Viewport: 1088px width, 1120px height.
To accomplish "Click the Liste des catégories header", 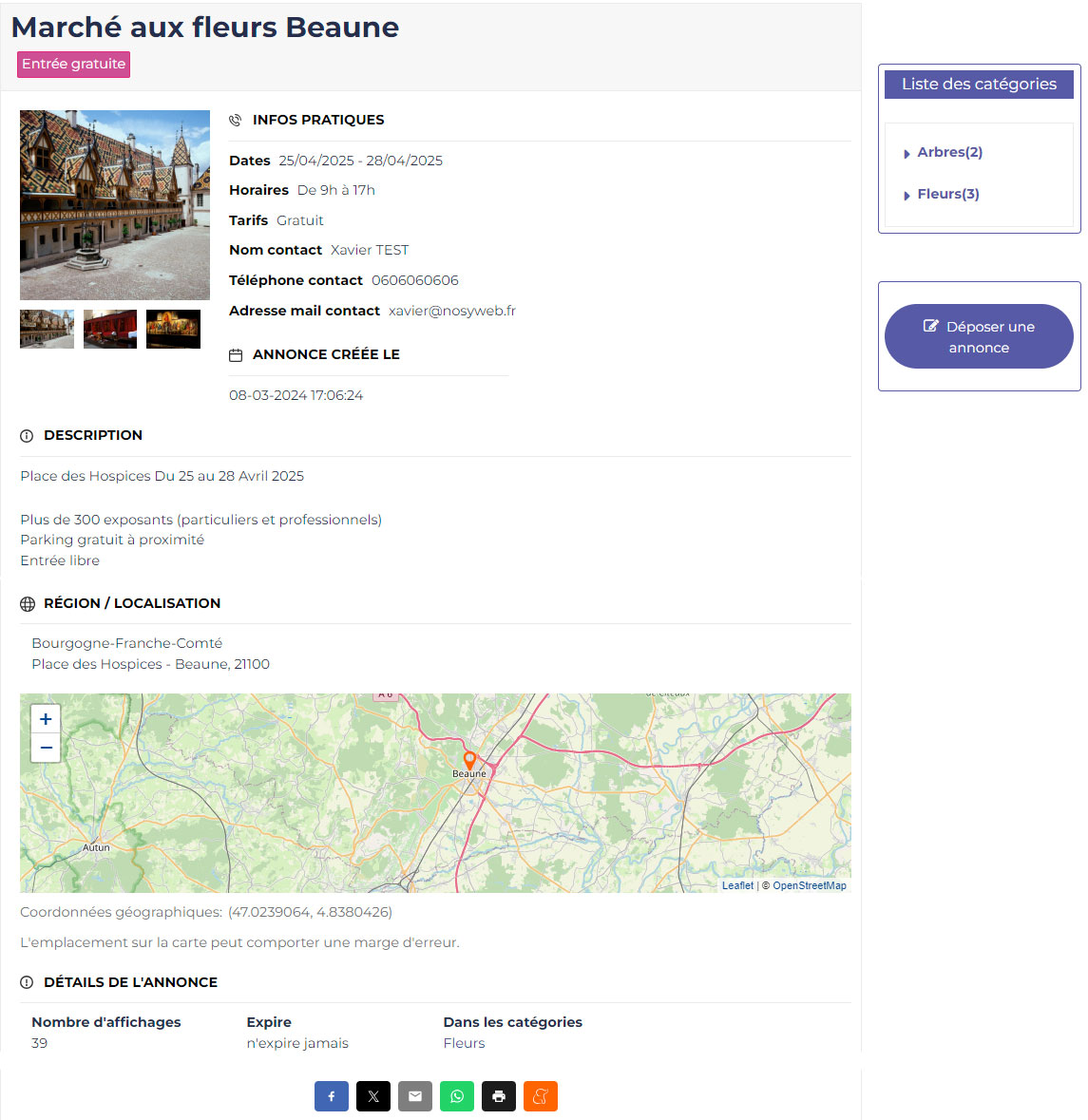I will tap(979, 85).
